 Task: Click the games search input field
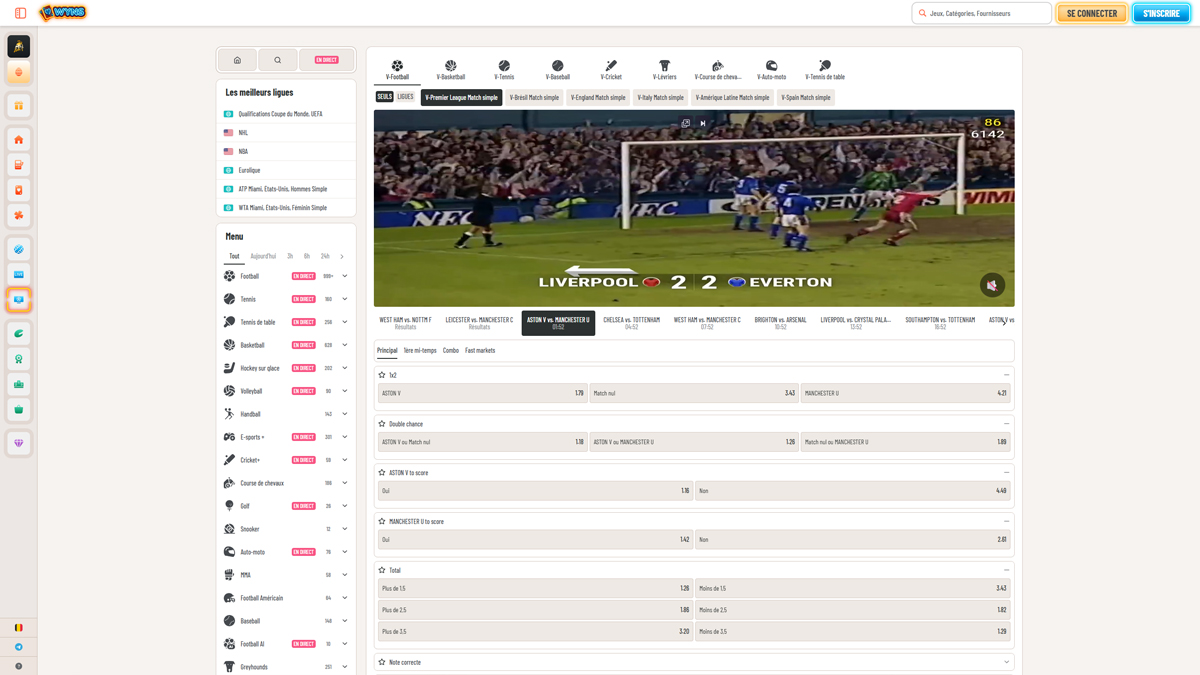tap(985, 14)
